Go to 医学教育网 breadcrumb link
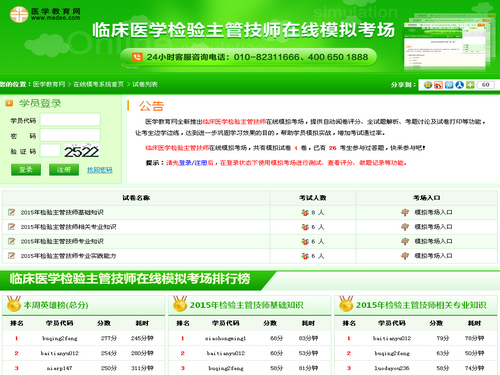 pos(49,84)
